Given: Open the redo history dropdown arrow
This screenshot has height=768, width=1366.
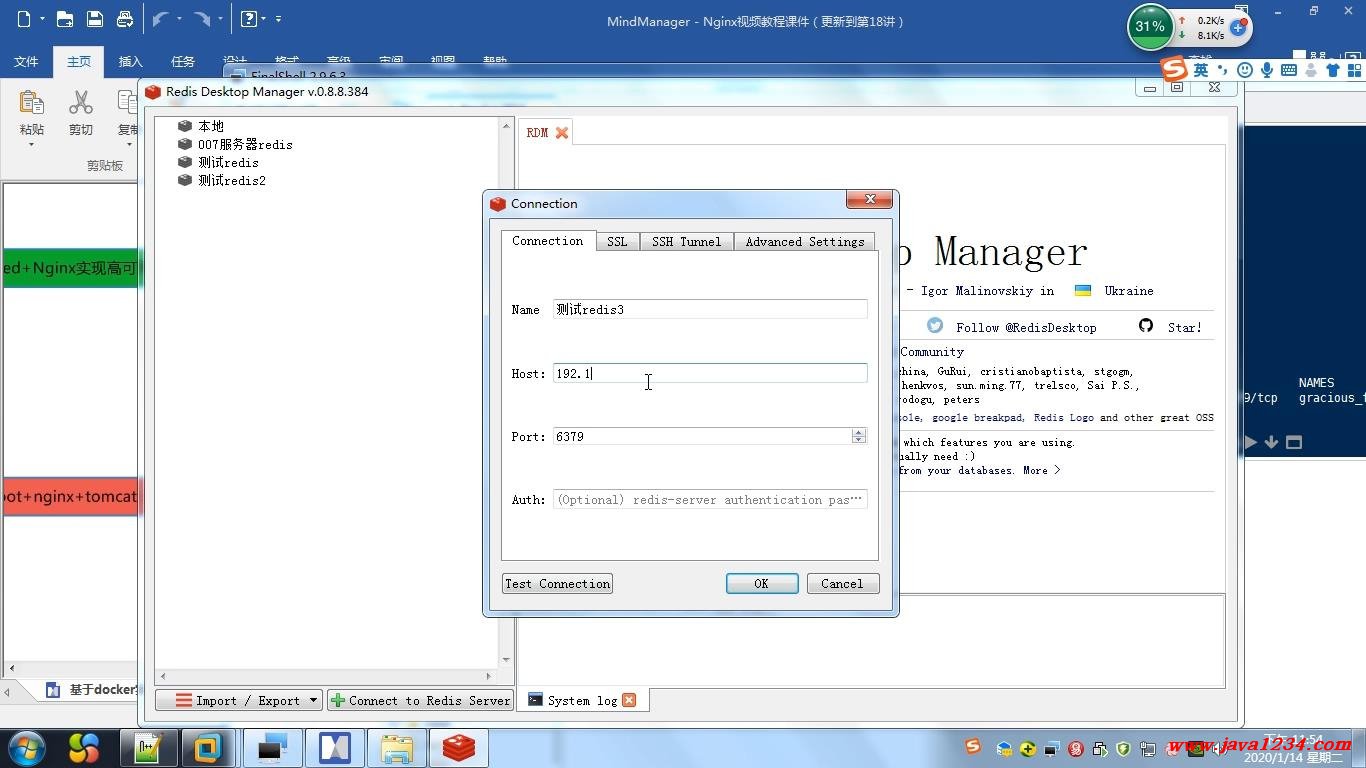Looking at the screenshot, I should pos(220,19).
